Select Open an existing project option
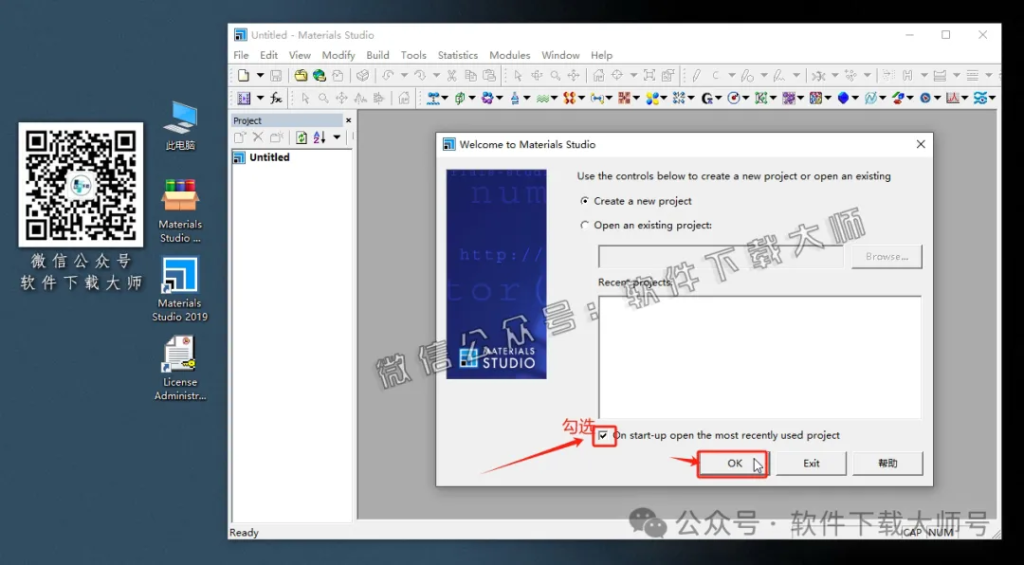The height and width of the screenshot is (565, 1024). coord(586,226)
